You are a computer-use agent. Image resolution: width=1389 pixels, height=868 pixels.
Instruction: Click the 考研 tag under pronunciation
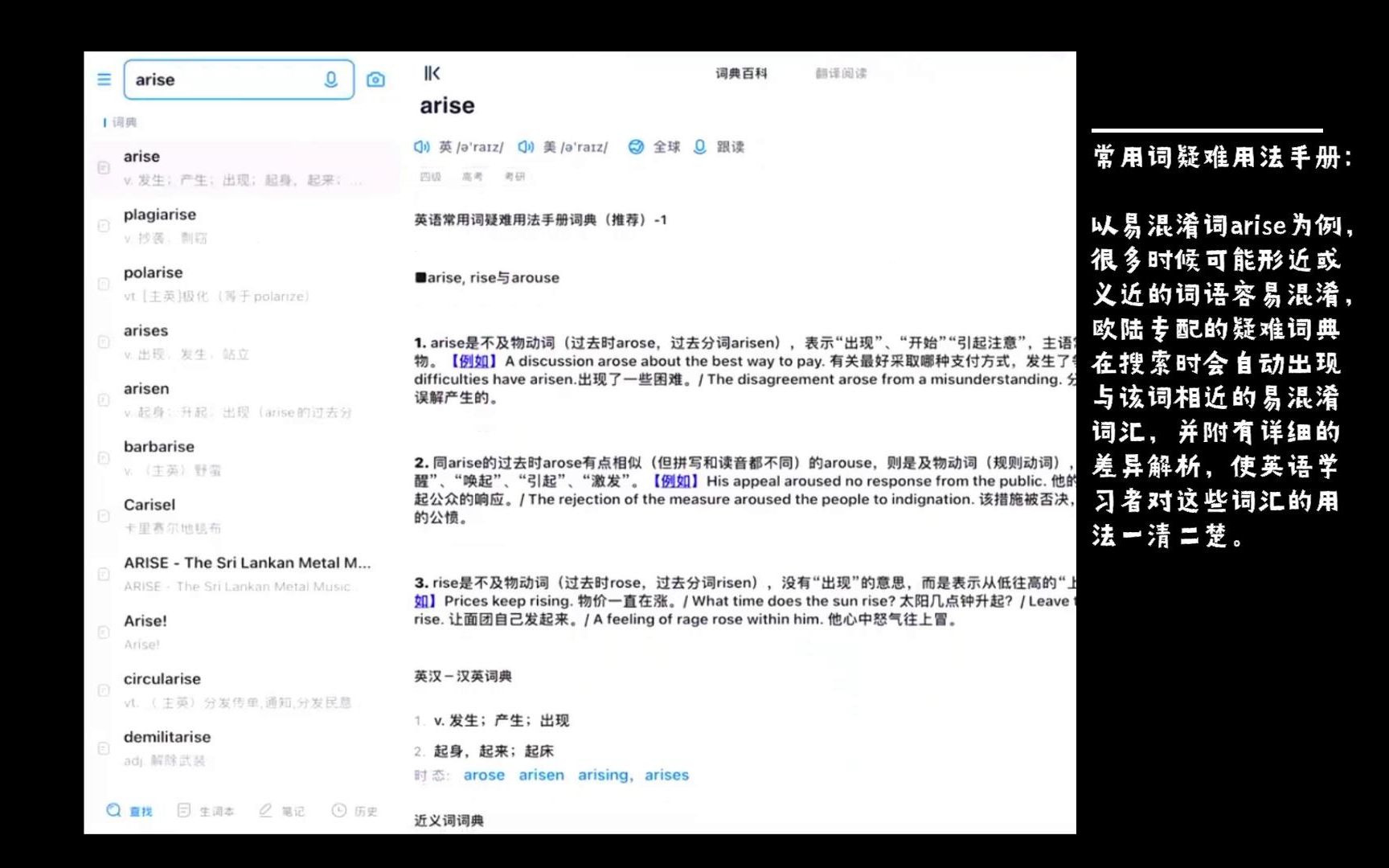(514, 177)
